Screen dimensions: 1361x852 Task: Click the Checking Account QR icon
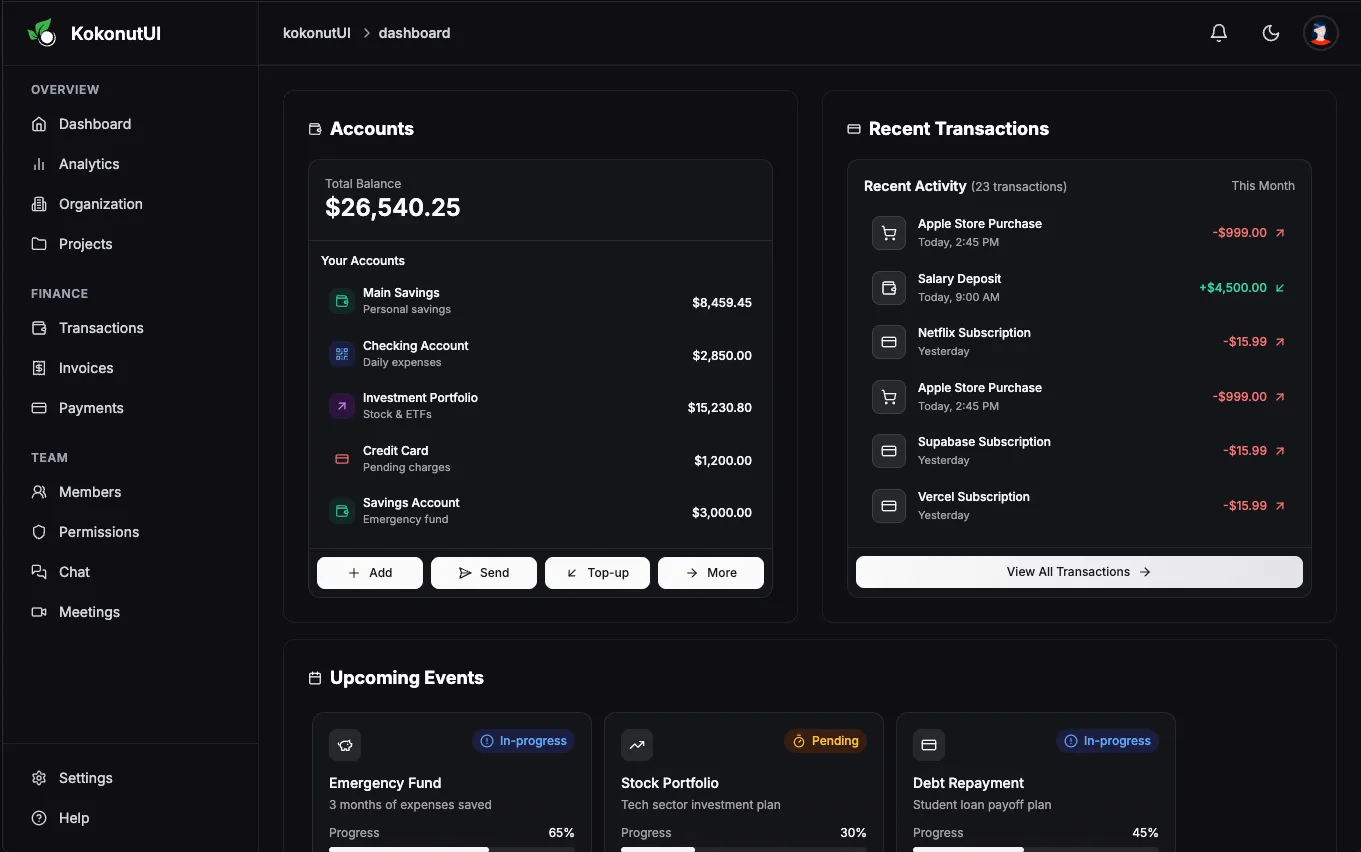pyautogui.click(x=342, y=354)
